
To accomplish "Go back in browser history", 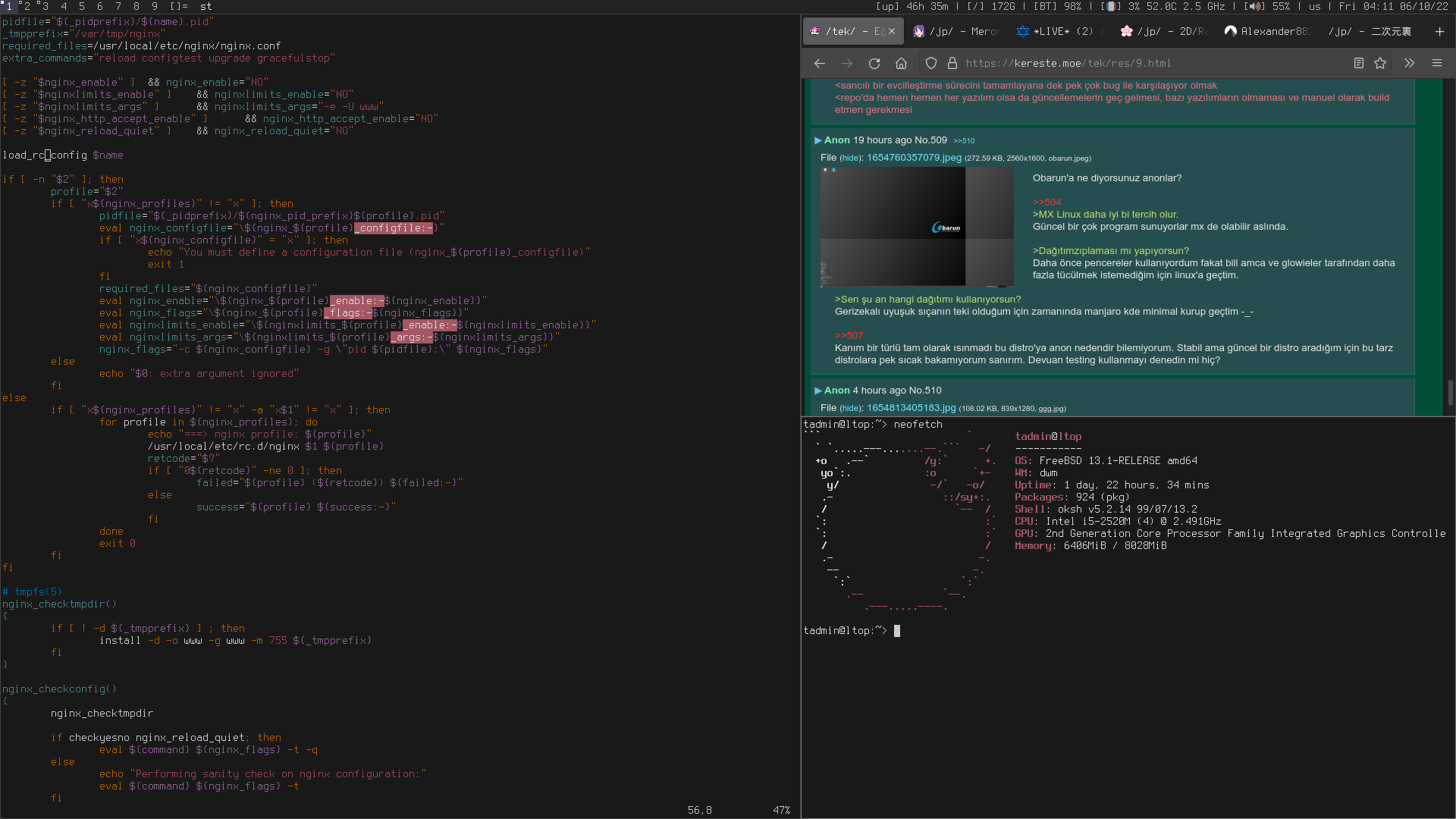I will point(820,64).
